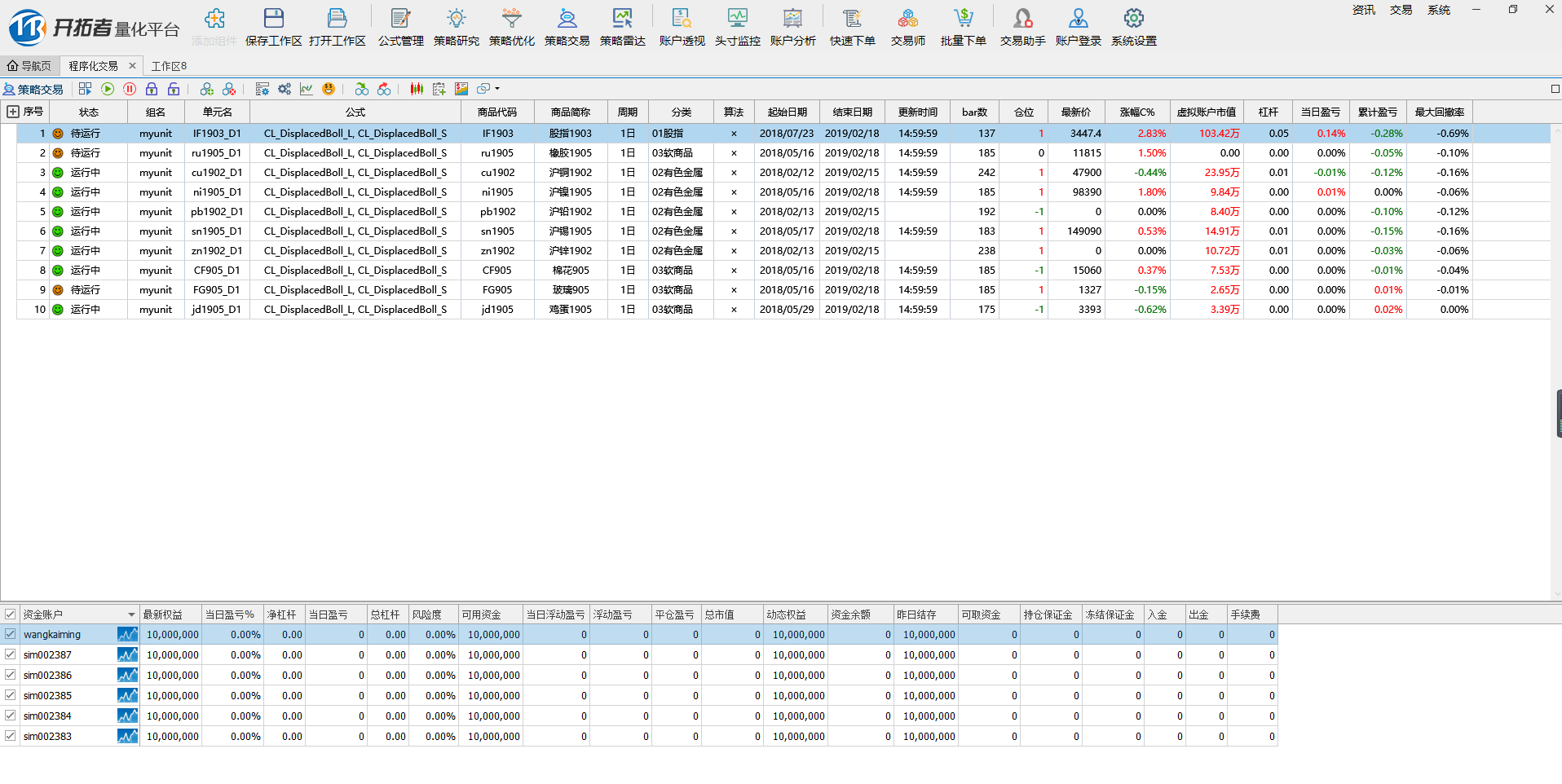The image size is (1562, 784).
Task: Open the 交易 menu
Action: pos(1401,10)
